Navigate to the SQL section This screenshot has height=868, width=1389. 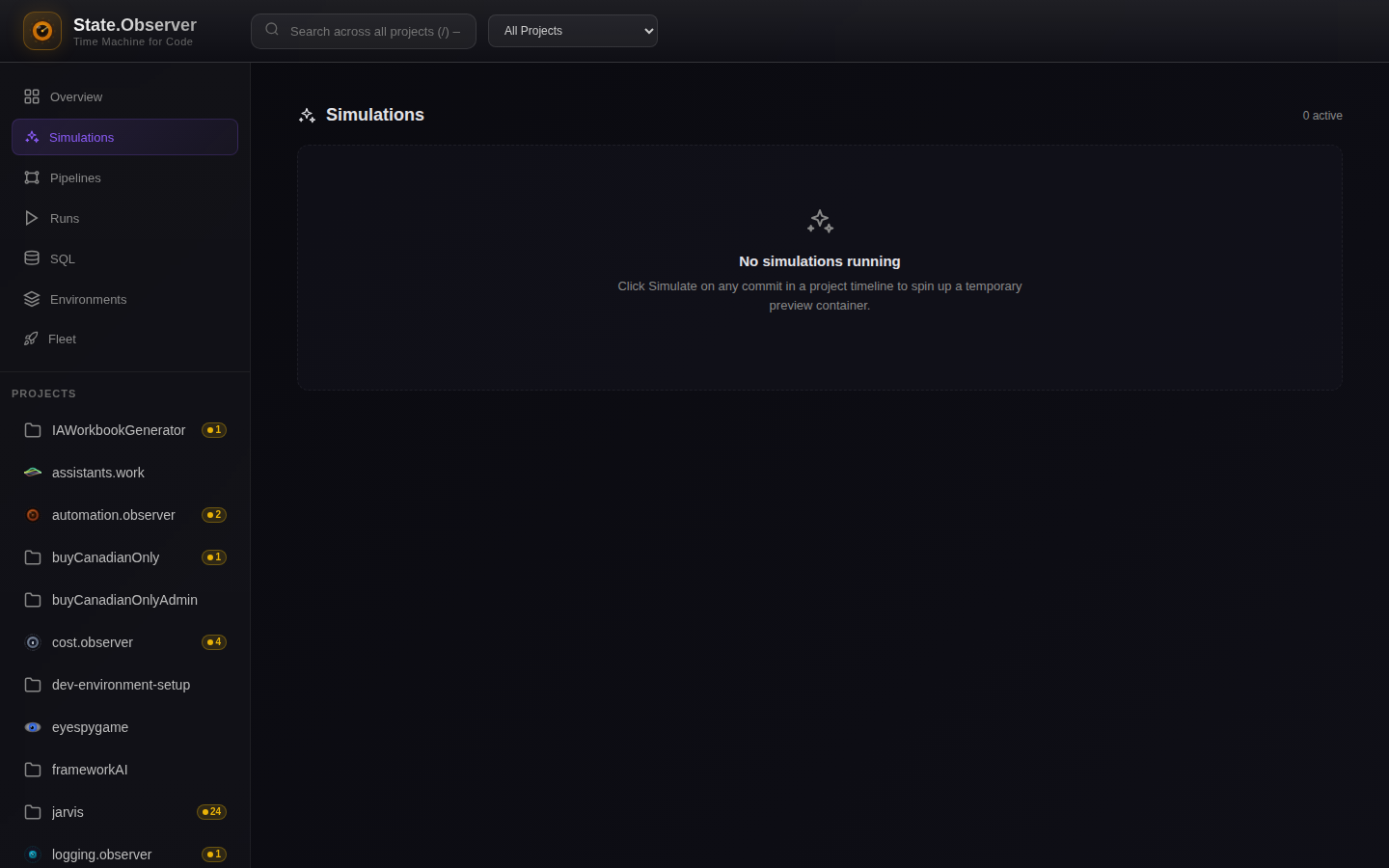pyautogui.click(x=124, y=258)
